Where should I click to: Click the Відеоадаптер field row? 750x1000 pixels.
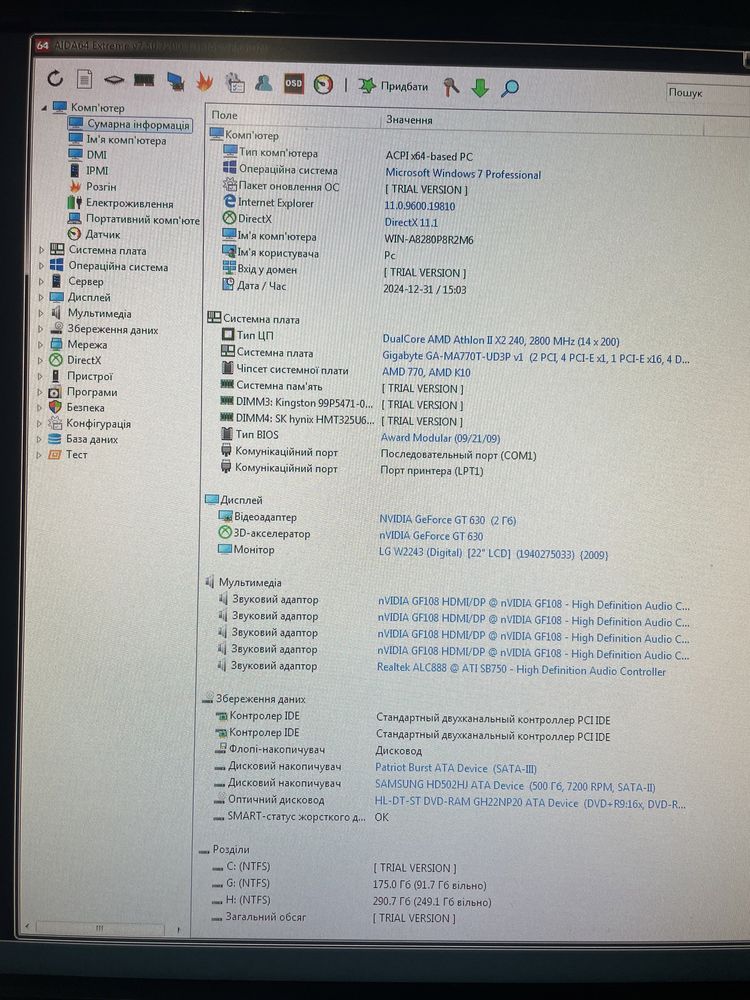tap(367, 518)
